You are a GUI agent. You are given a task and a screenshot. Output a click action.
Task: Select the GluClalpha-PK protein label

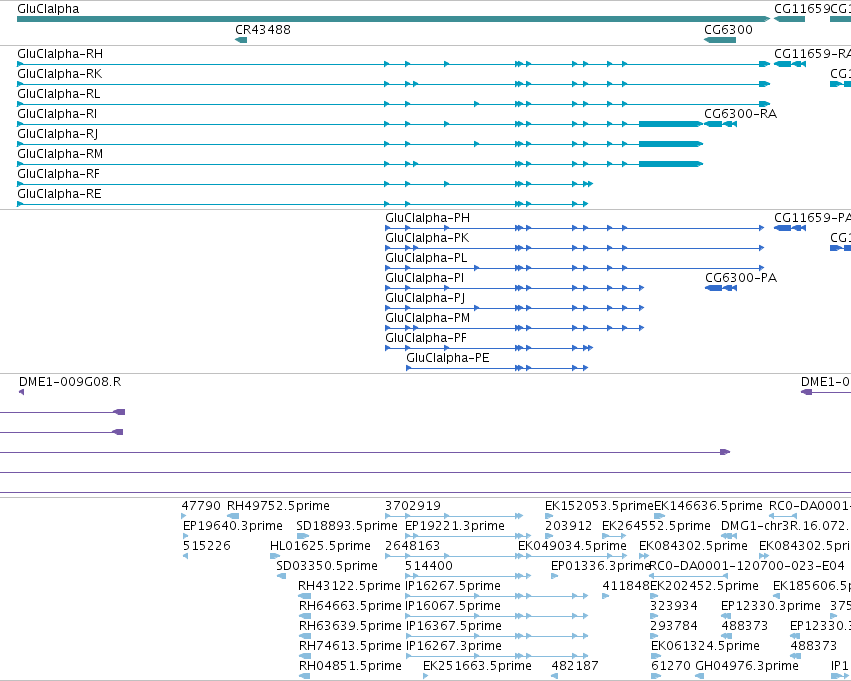(x=427, y=238)
